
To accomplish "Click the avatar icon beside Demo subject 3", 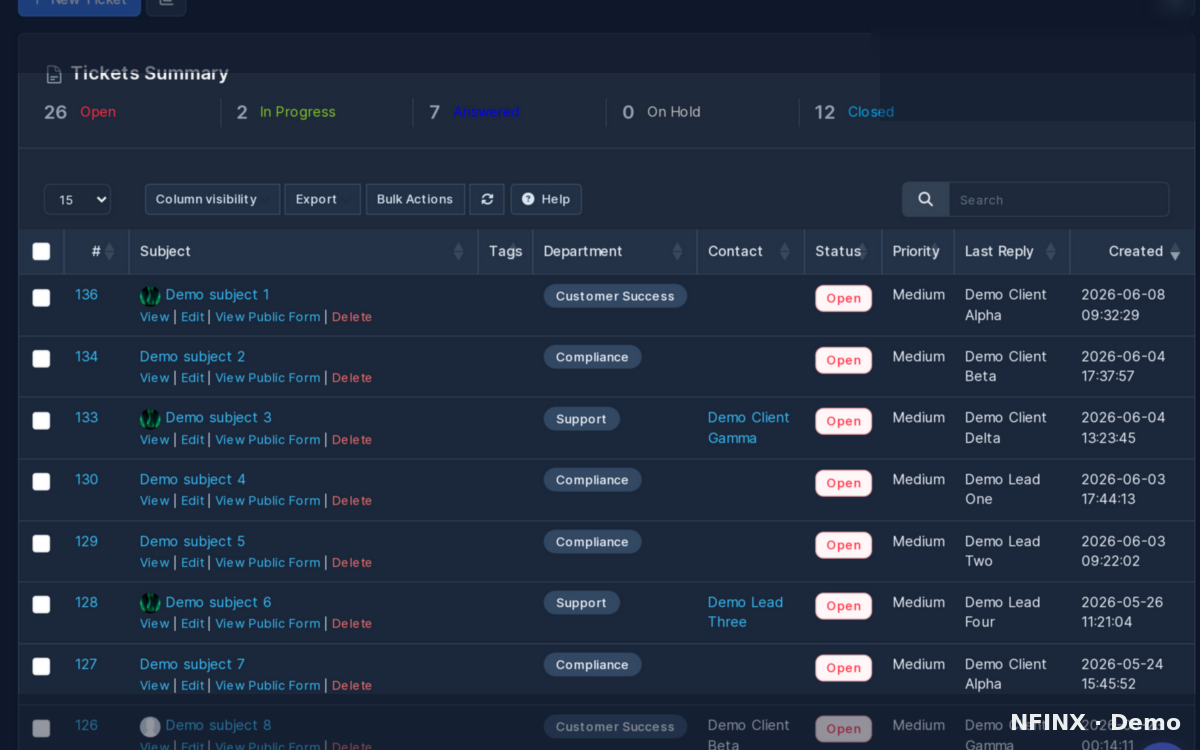I will point(150,418).
